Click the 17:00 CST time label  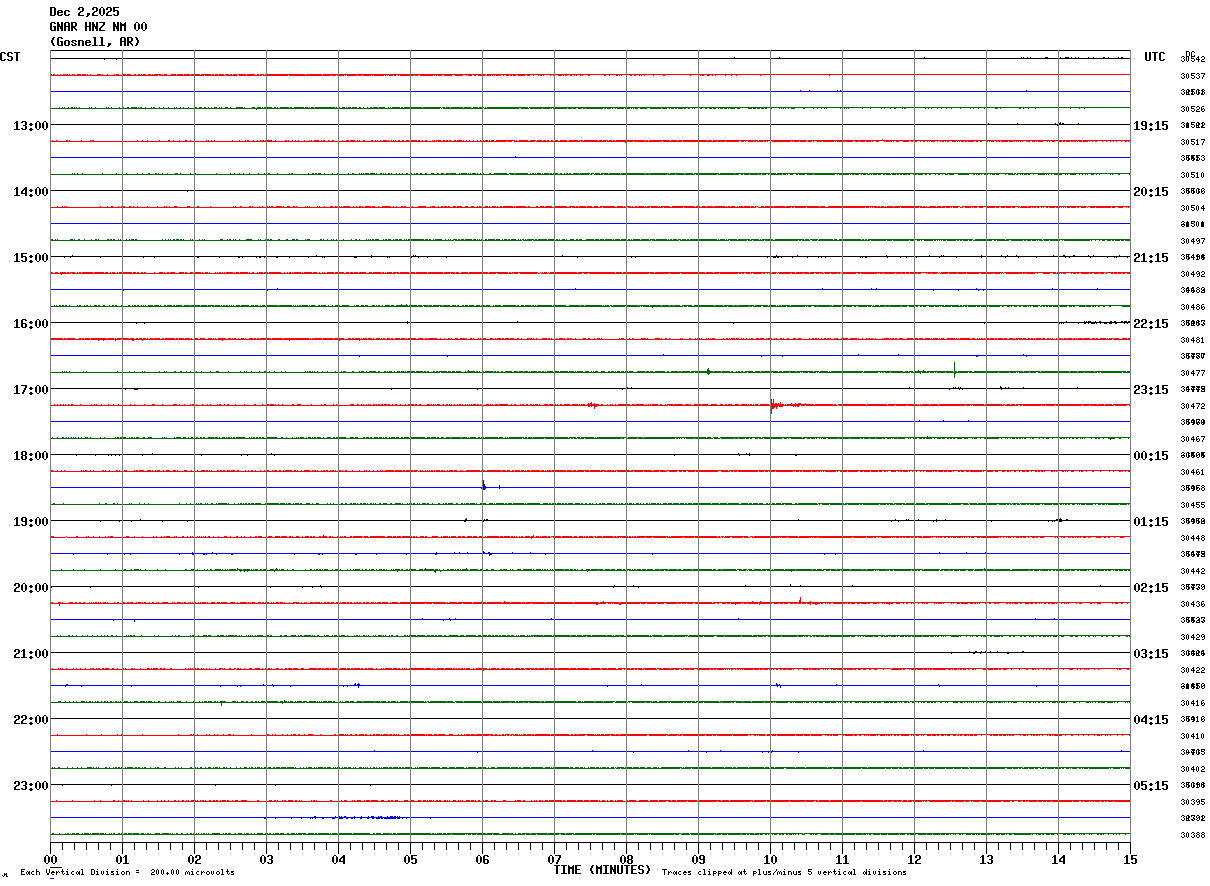(30, 390)
